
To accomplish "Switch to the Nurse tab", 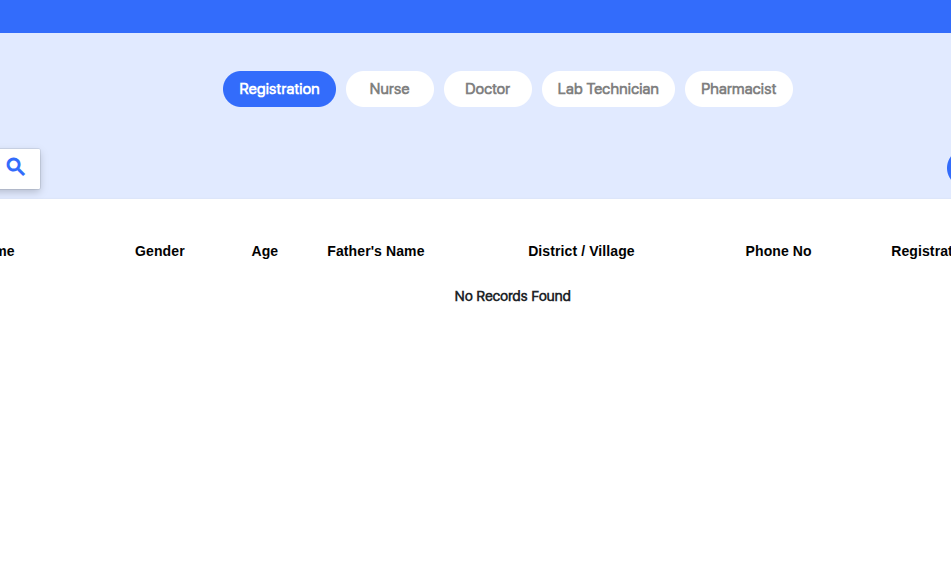I will [x=389, y=89].
